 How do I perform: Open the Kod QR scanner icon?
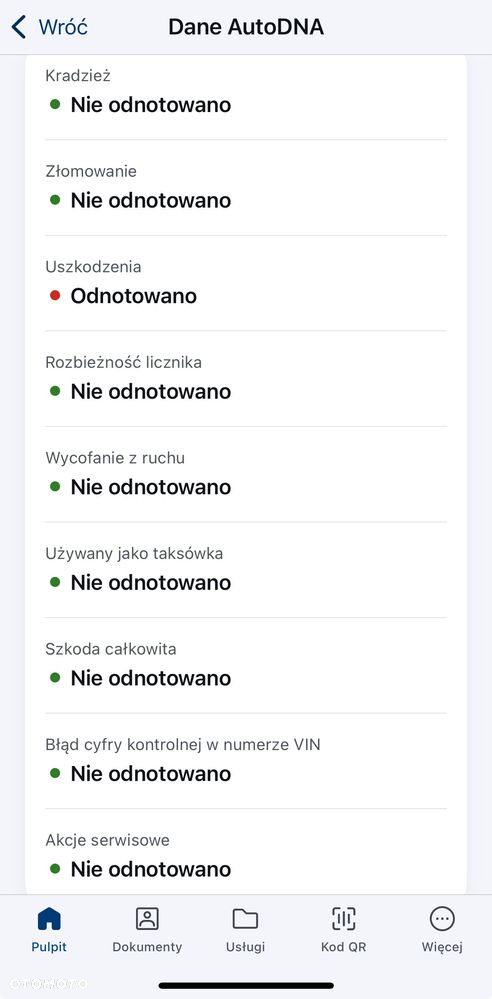pyautogui.click(x=344, y=919)
